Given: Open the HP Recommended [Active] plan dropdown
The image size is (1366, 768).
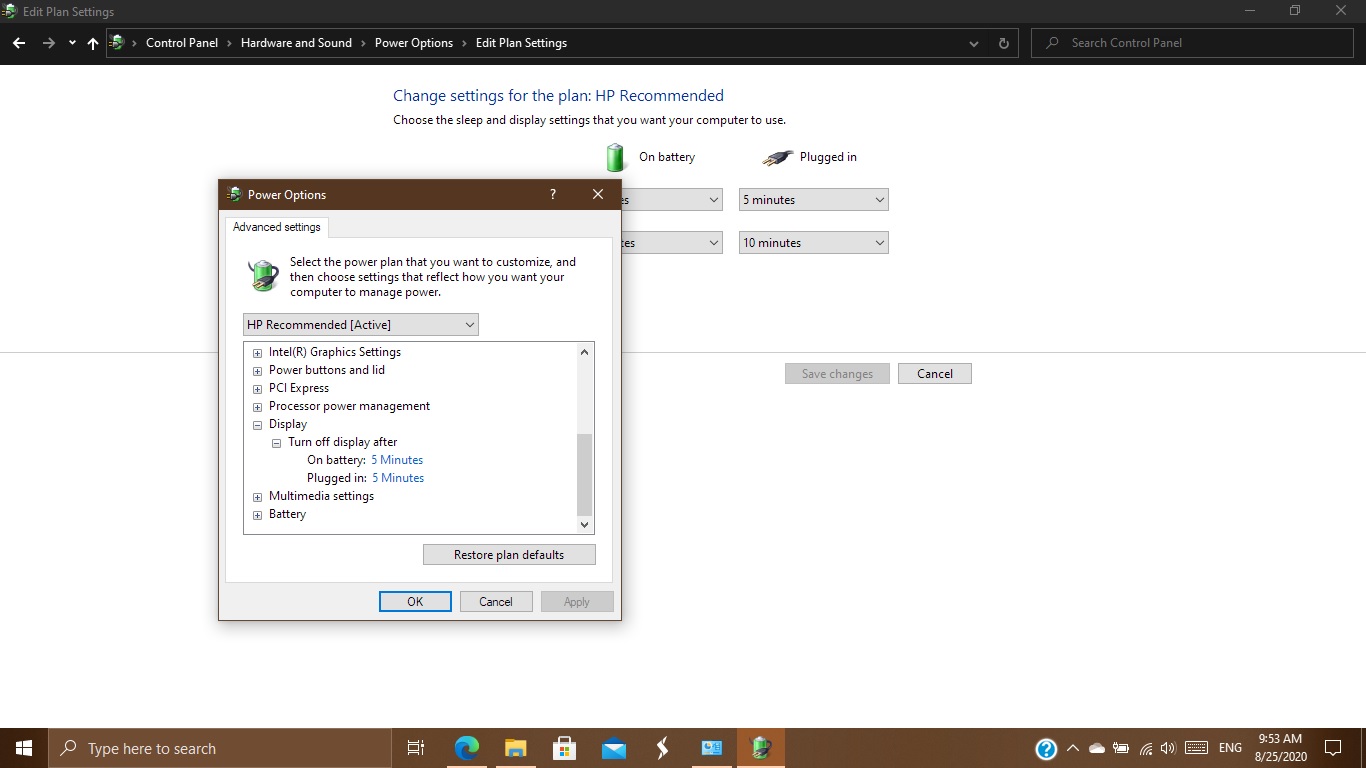Looking at the screenshot, I should point(361,324).
